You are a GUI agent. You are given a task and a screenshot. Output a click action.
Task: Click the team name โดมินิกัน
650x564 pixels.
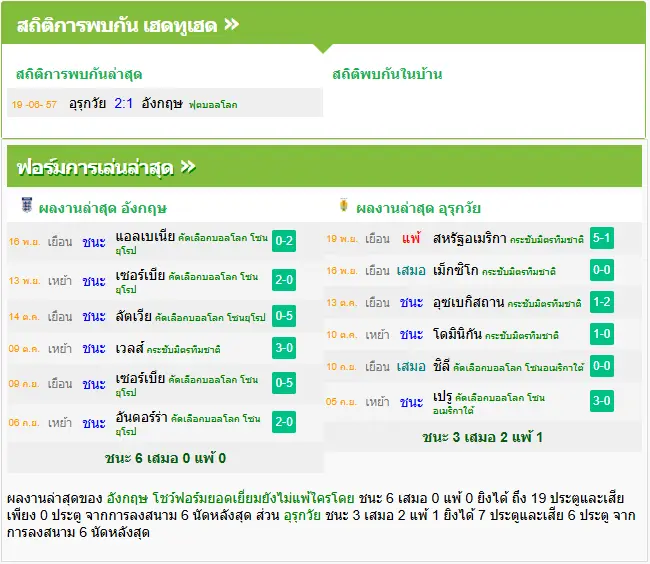[x=457, y=334]
